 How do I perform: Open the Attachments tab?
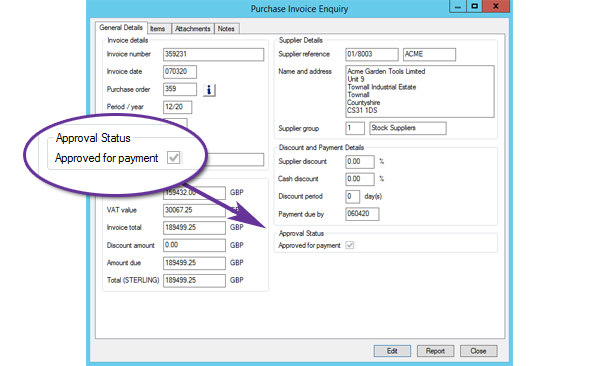[x=193, y=29]
